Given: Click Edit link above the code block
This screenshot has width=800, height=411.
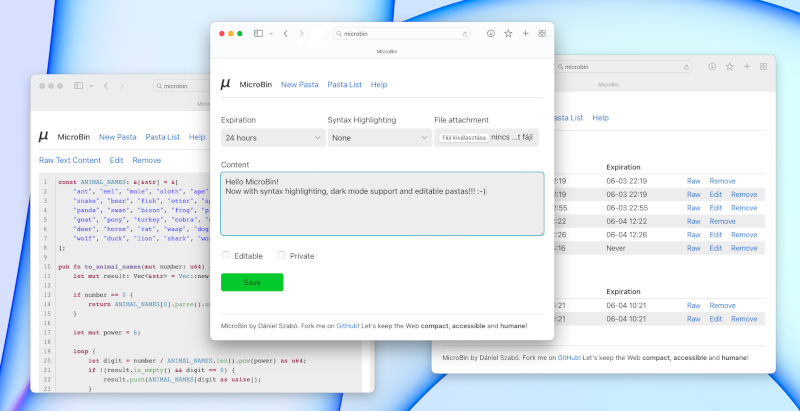Looking at the screenshot, I should (116, 160).
